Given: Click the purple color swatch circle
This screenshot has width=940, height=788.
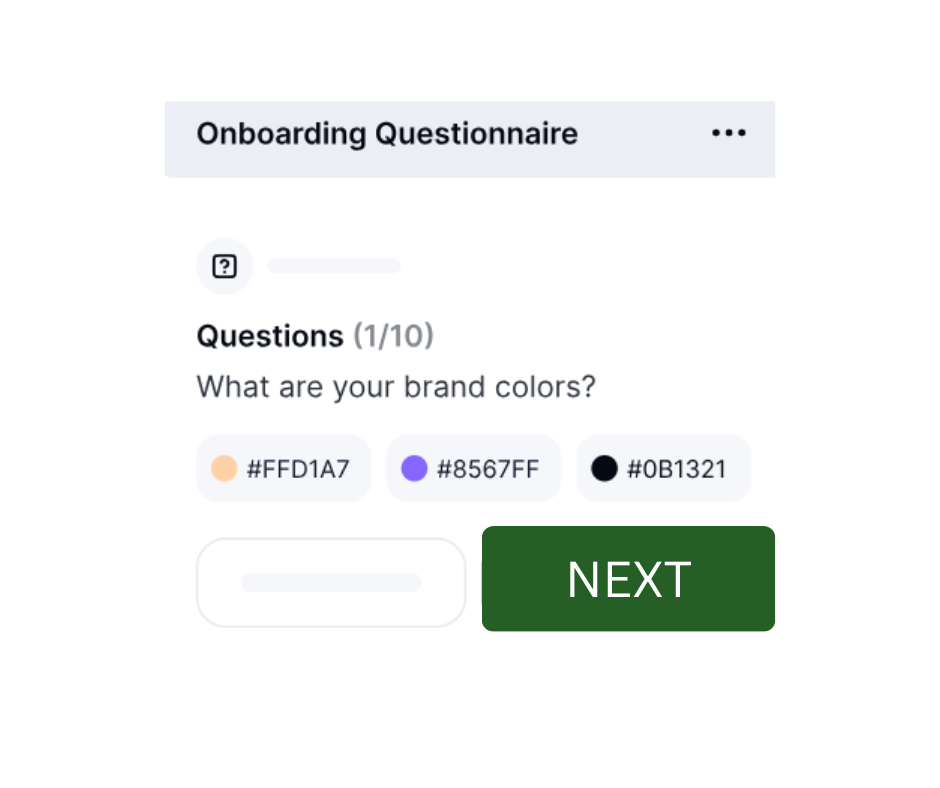Looking at the screenshot, I should pyautogui.click(x=414, y=468).
